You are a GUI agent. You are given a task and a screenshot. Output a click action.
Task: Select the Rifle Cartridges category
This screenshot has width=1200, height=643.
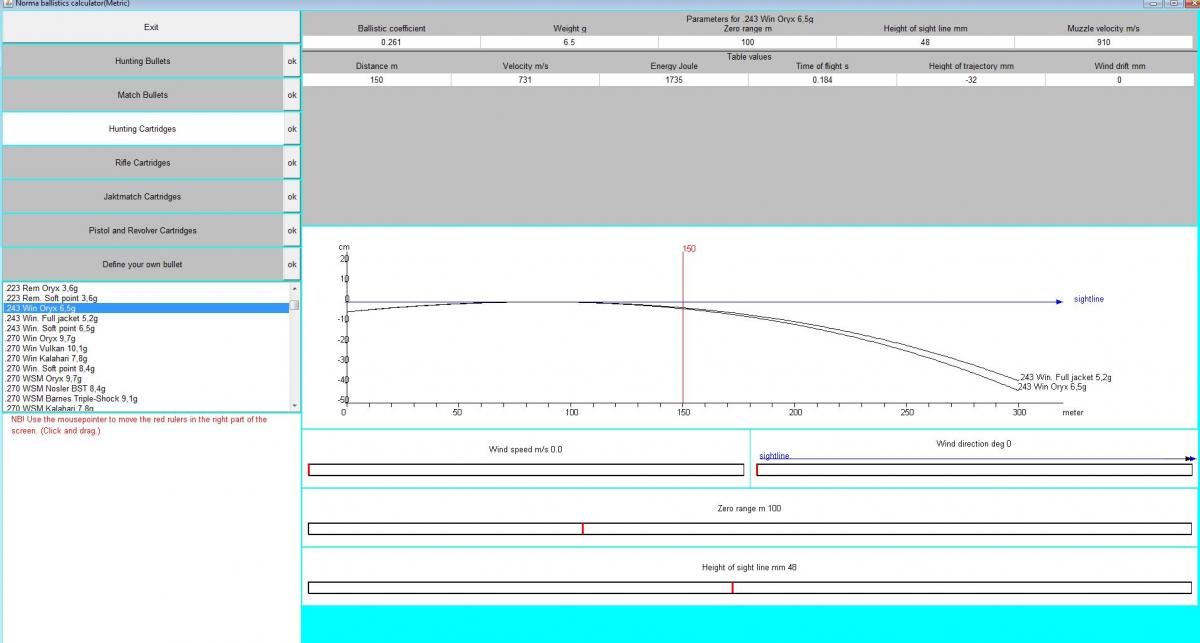tap(142, 163)
